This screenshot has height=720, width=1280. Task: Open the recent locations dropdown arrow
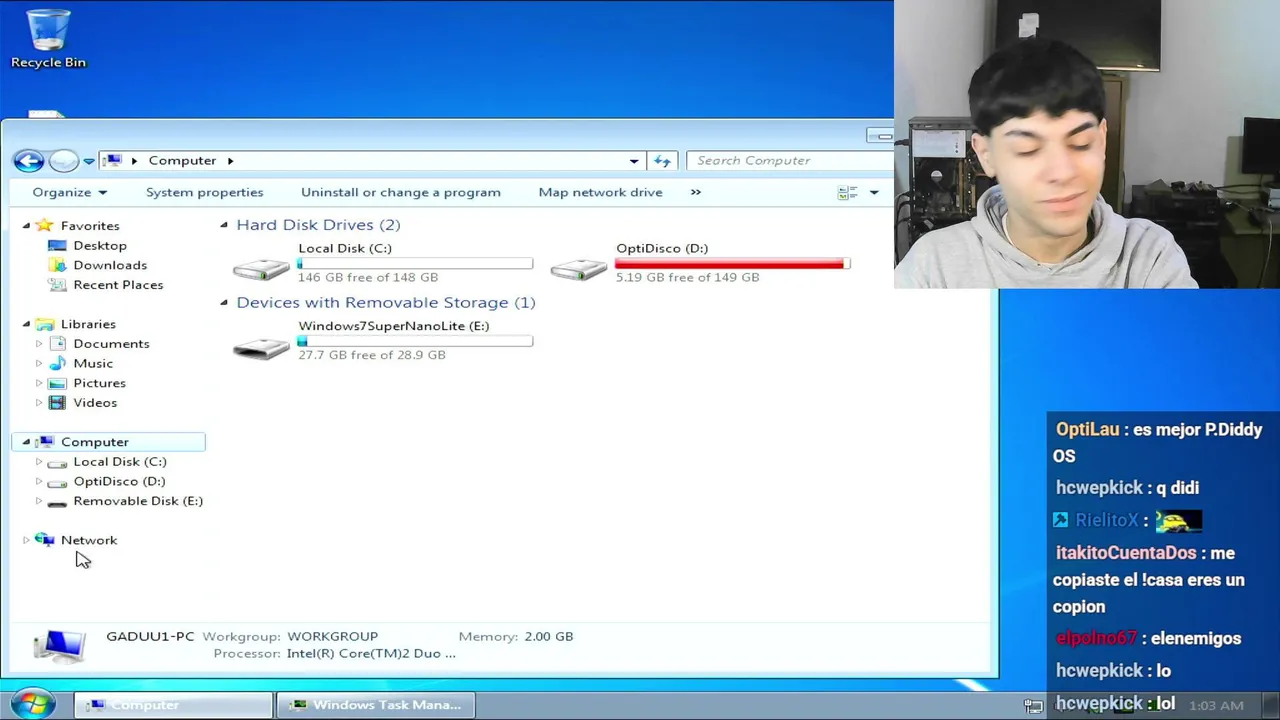click(89, 161)
